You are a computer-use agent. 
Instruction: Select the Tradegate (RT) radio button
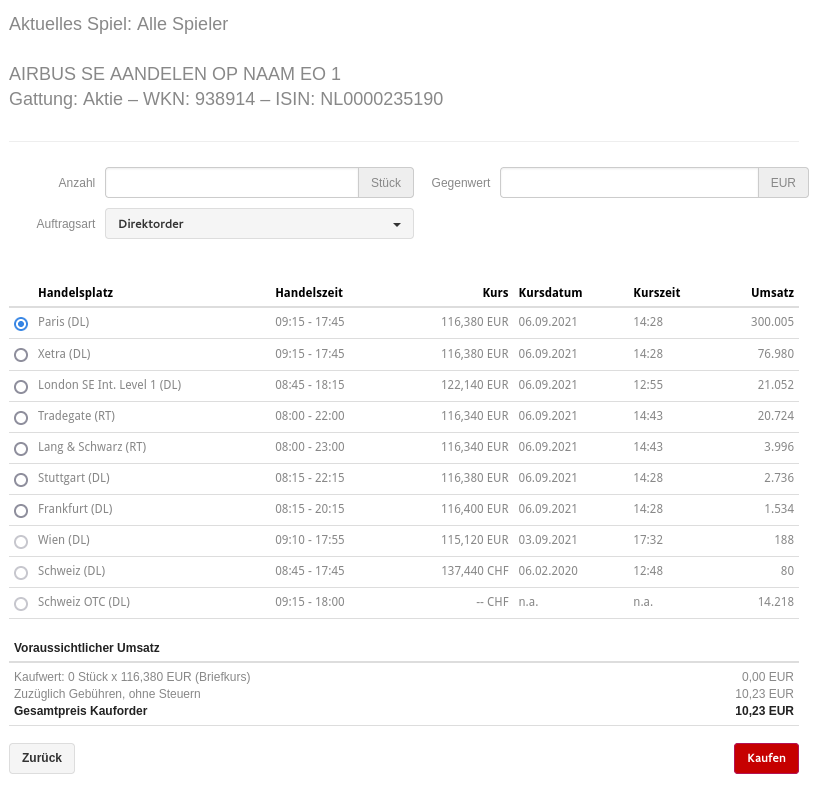(x=21, y=418)
